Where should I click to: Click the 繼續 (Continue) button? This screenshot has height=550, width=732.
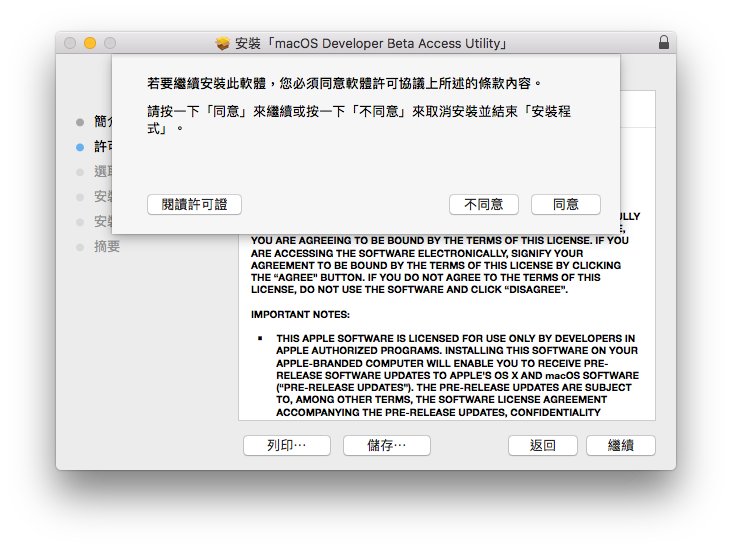620,445
